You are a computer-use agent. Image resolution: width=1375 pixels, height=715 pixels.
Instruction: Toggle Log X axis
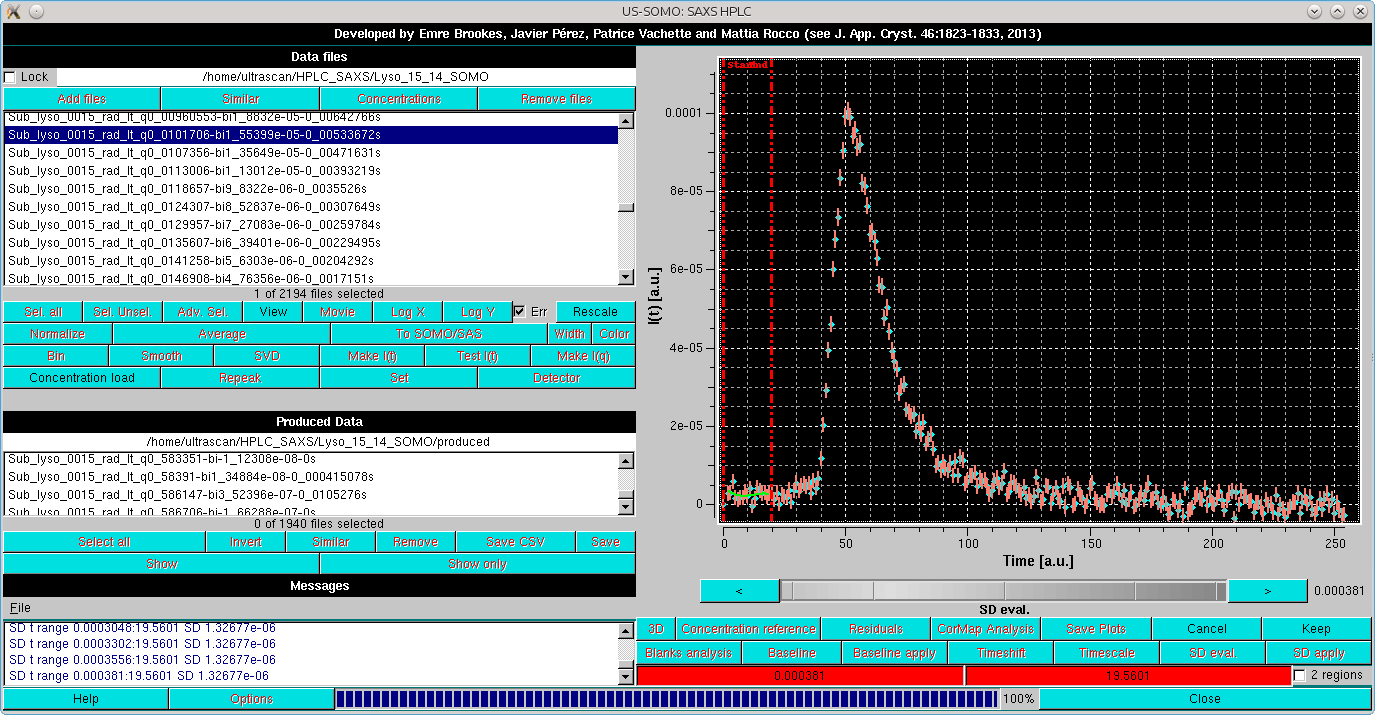pyautogui.click(x=408, y=312)
